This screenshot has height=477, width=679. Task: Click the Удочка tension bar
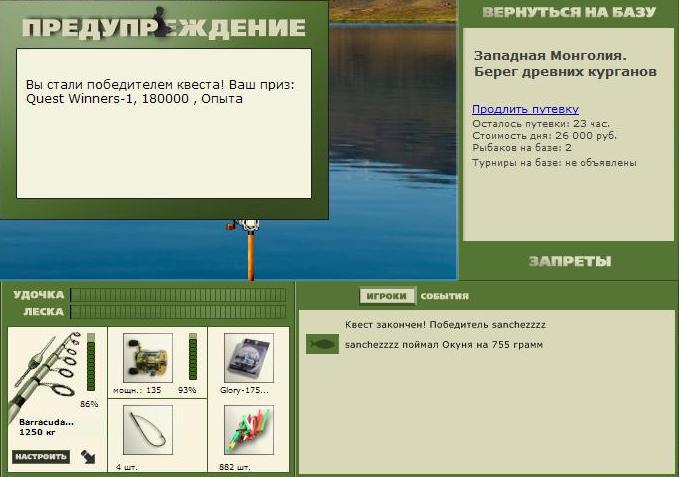(178, 295)
